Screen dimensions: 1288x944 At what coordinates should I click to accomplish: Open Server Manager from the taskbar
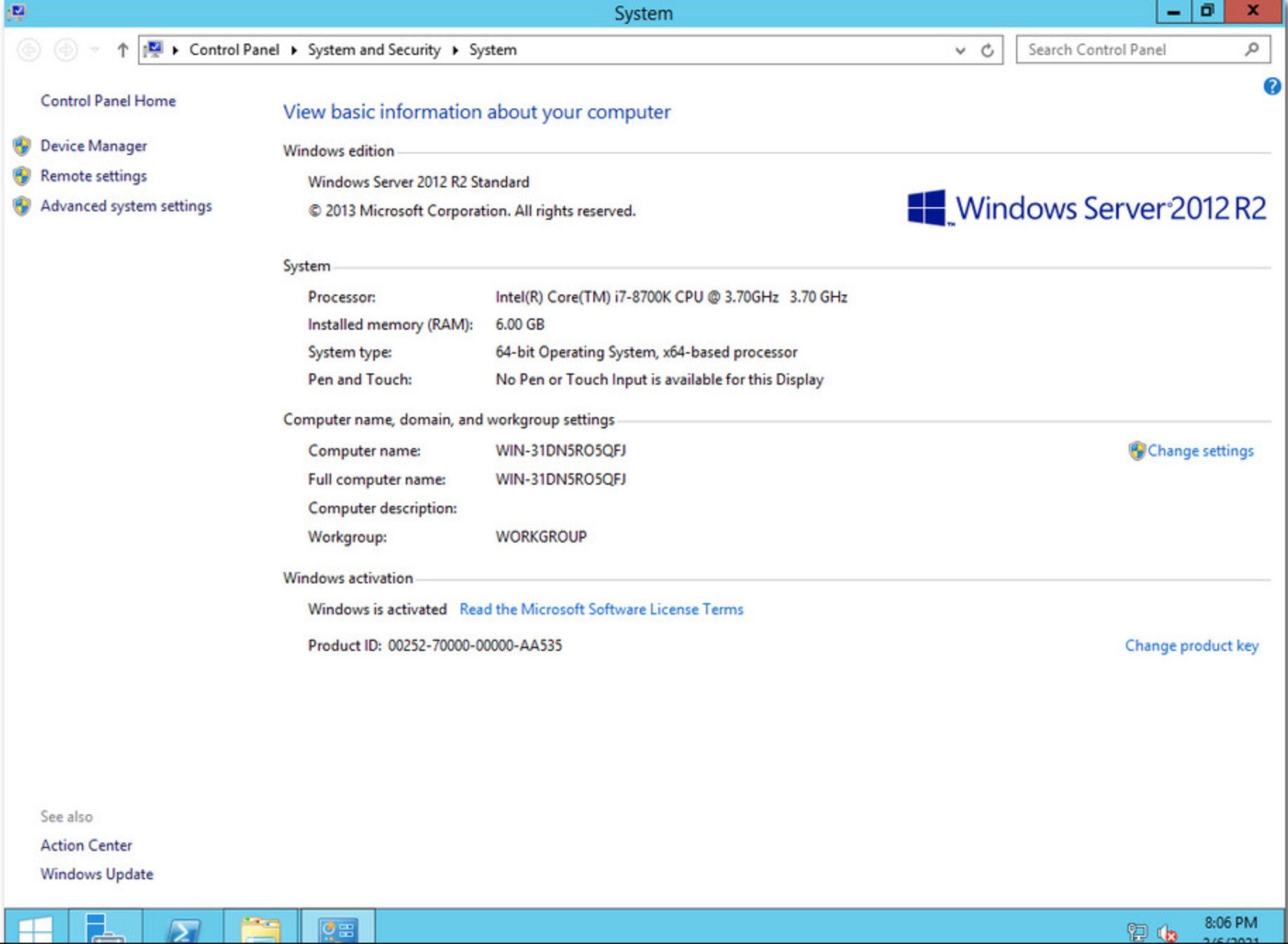(x=105, y=927)
